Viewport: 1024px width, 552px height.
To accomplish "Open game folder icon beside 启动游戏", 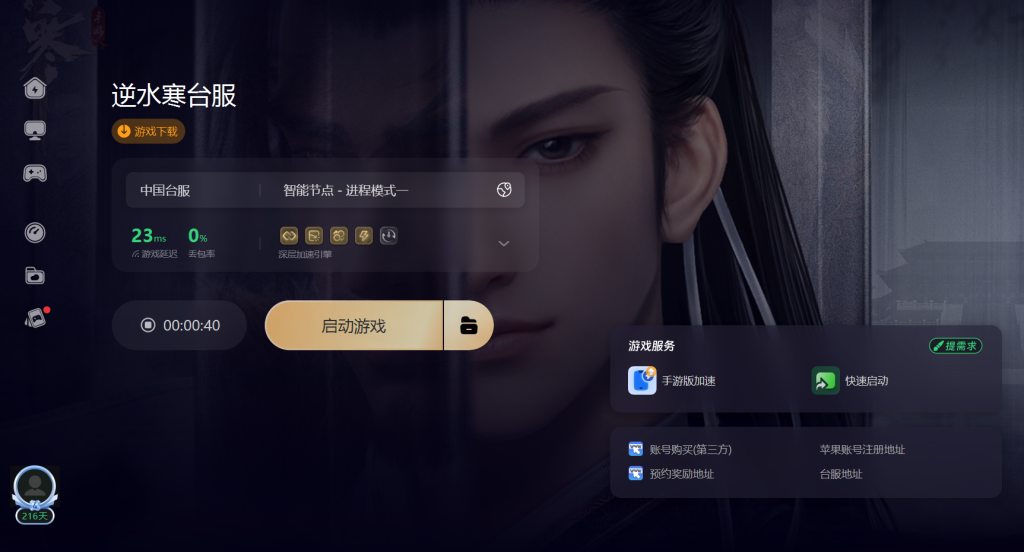I will [468, 325].
